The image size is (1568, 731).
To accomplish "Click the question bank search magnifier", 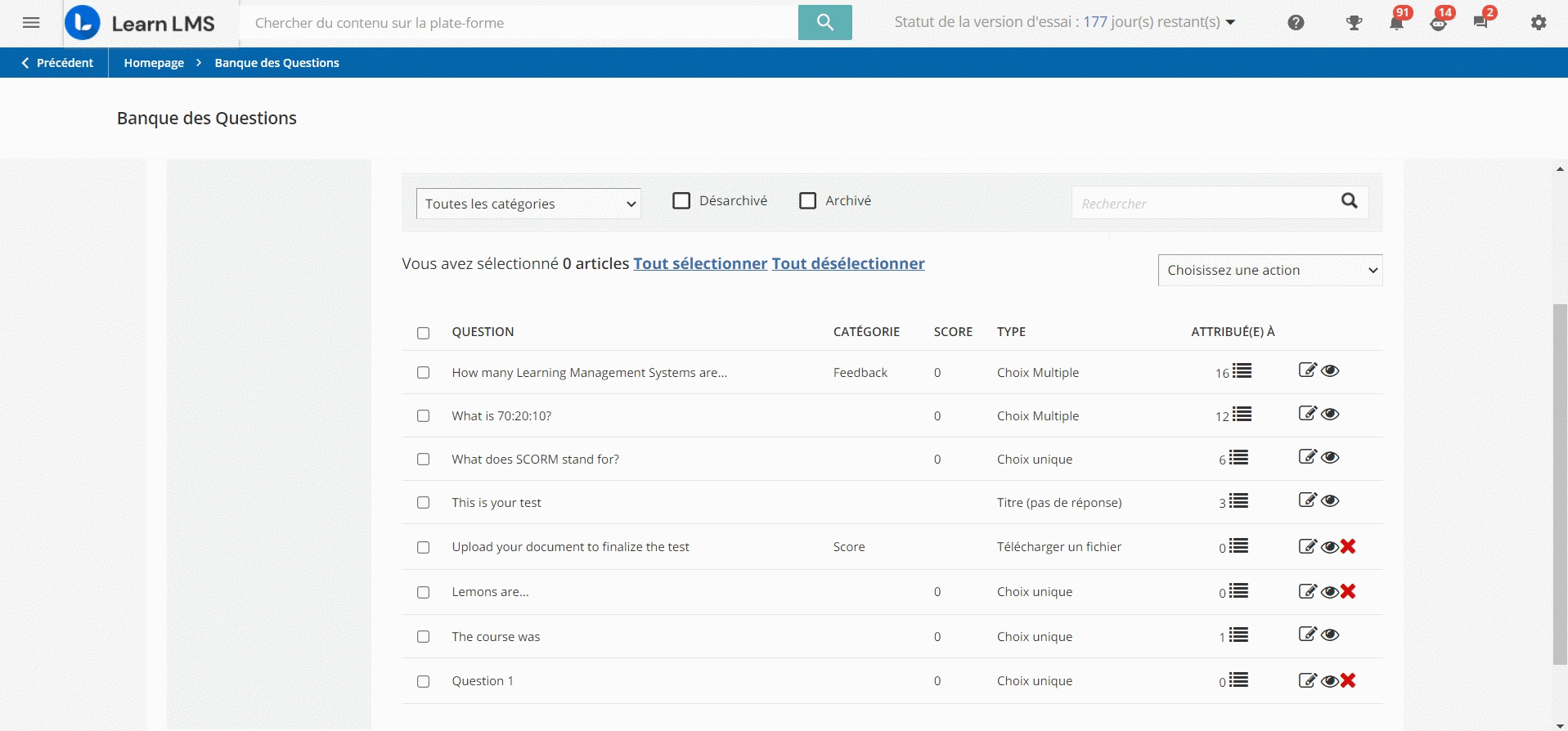I will [1350, 200].
